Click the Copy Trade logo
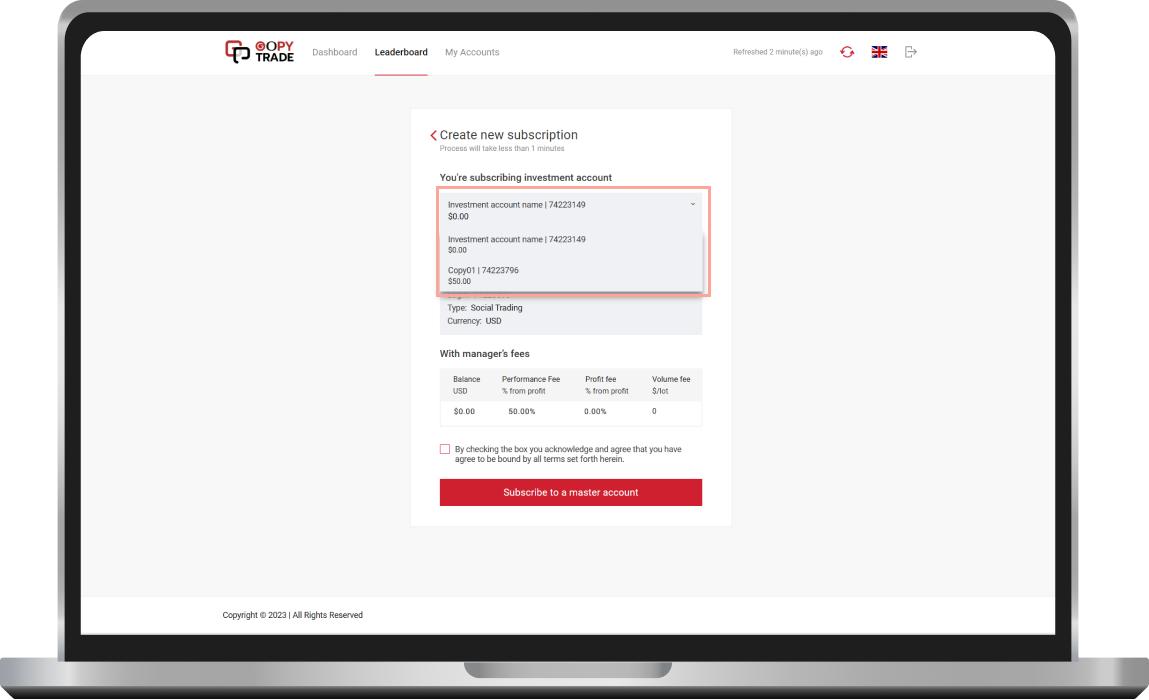The width and height of the screenshot is (1149, 700). point(259,51)
